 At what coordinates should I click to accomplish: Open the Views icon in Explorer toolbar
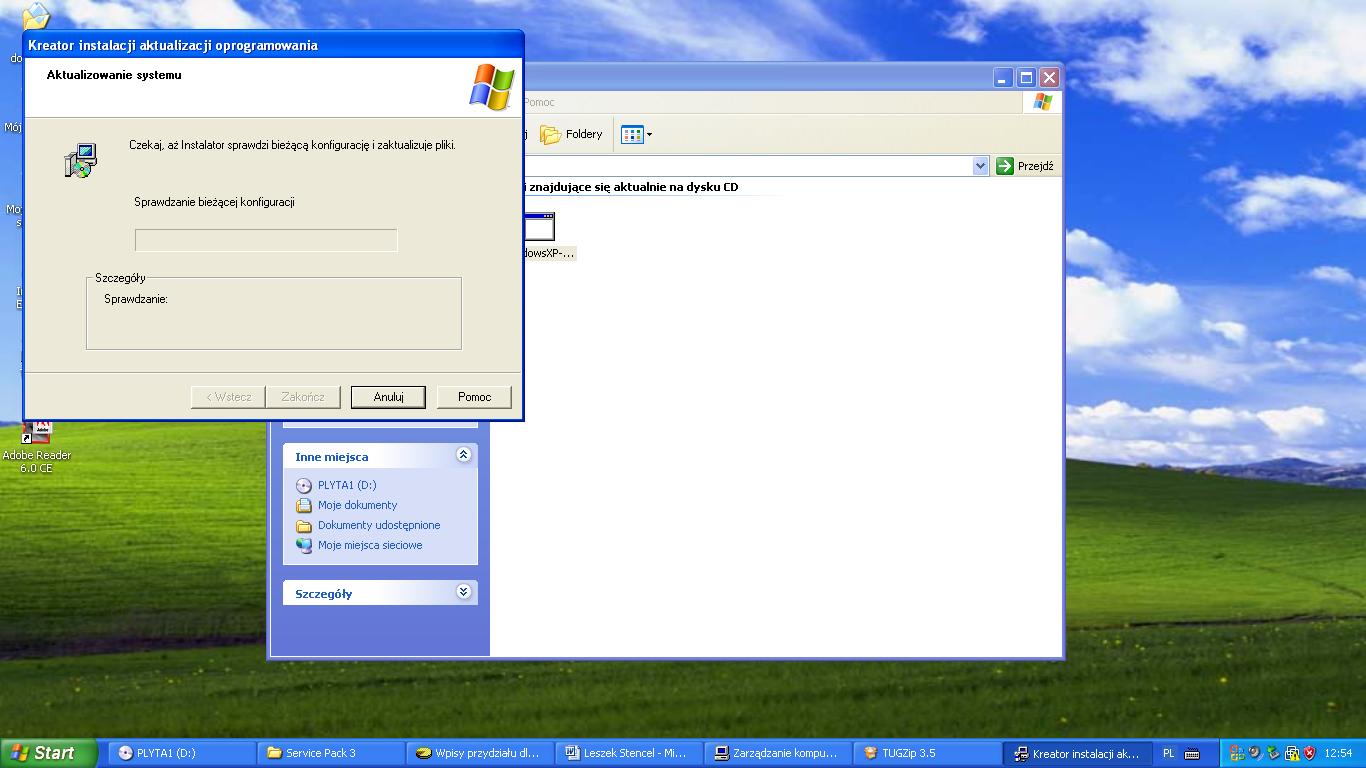pyautogui.click(x=631, y=134)
